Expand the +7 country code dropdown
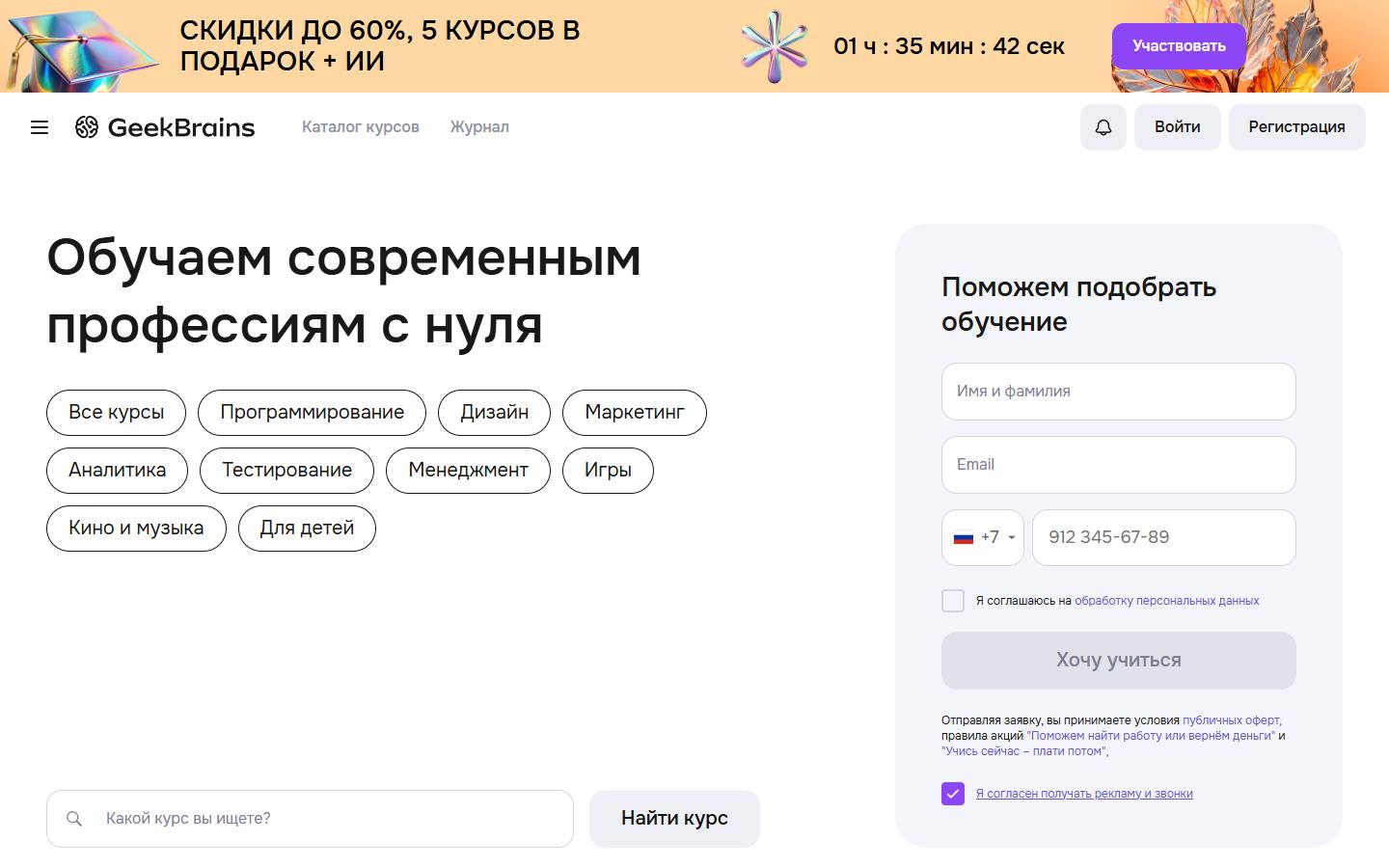Screen dimensions: 1389x868 pyautogui.click(x=983, y=537)
